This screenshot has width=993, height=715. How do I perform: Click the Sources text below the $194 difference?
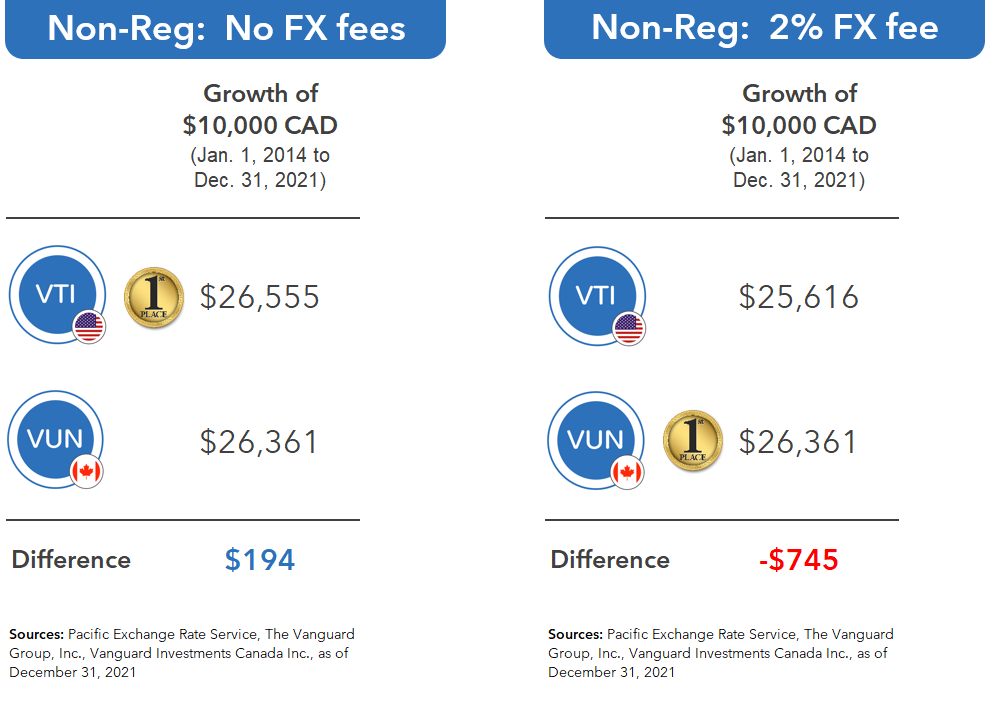click(182, 652)
